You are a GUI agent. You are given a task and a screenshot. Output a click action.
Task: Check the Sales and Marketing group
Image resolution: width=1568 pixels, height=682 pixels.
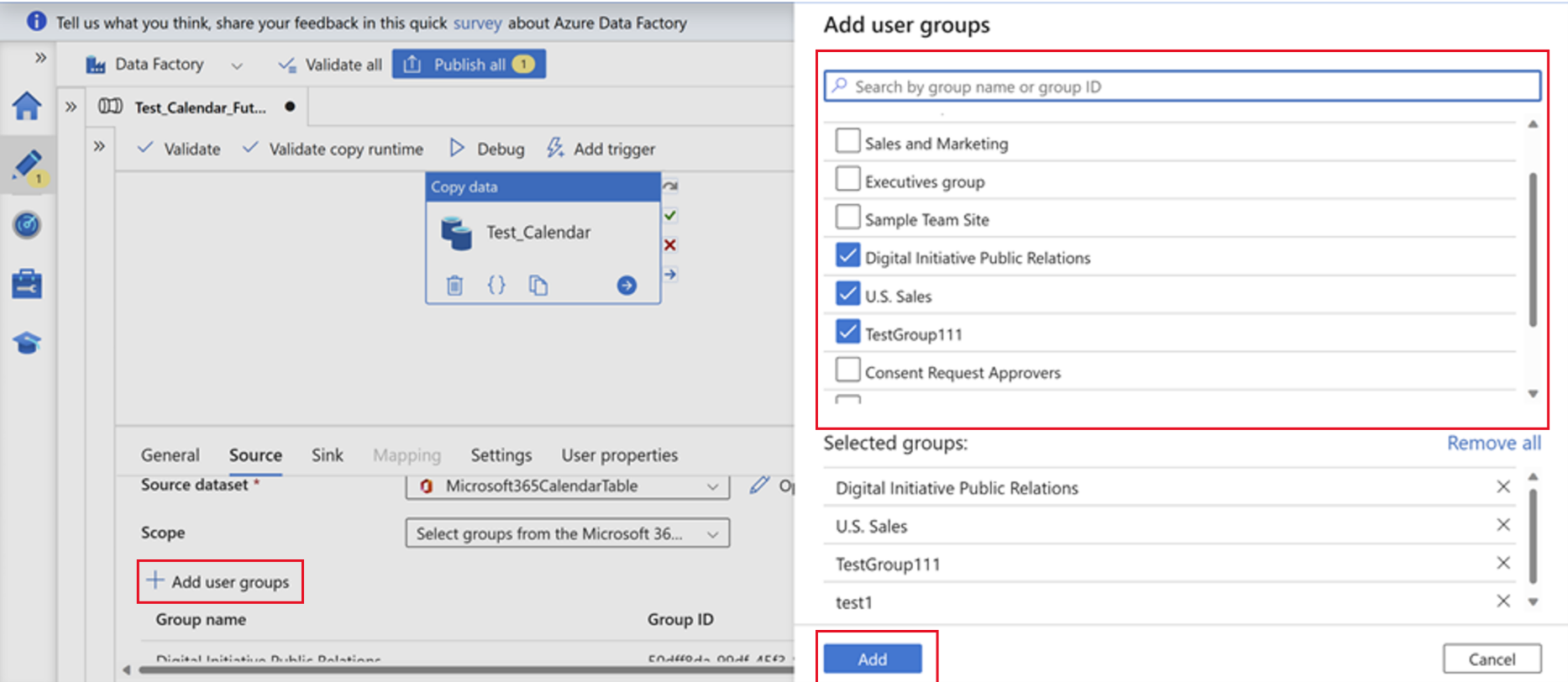(x=847, y=141)
